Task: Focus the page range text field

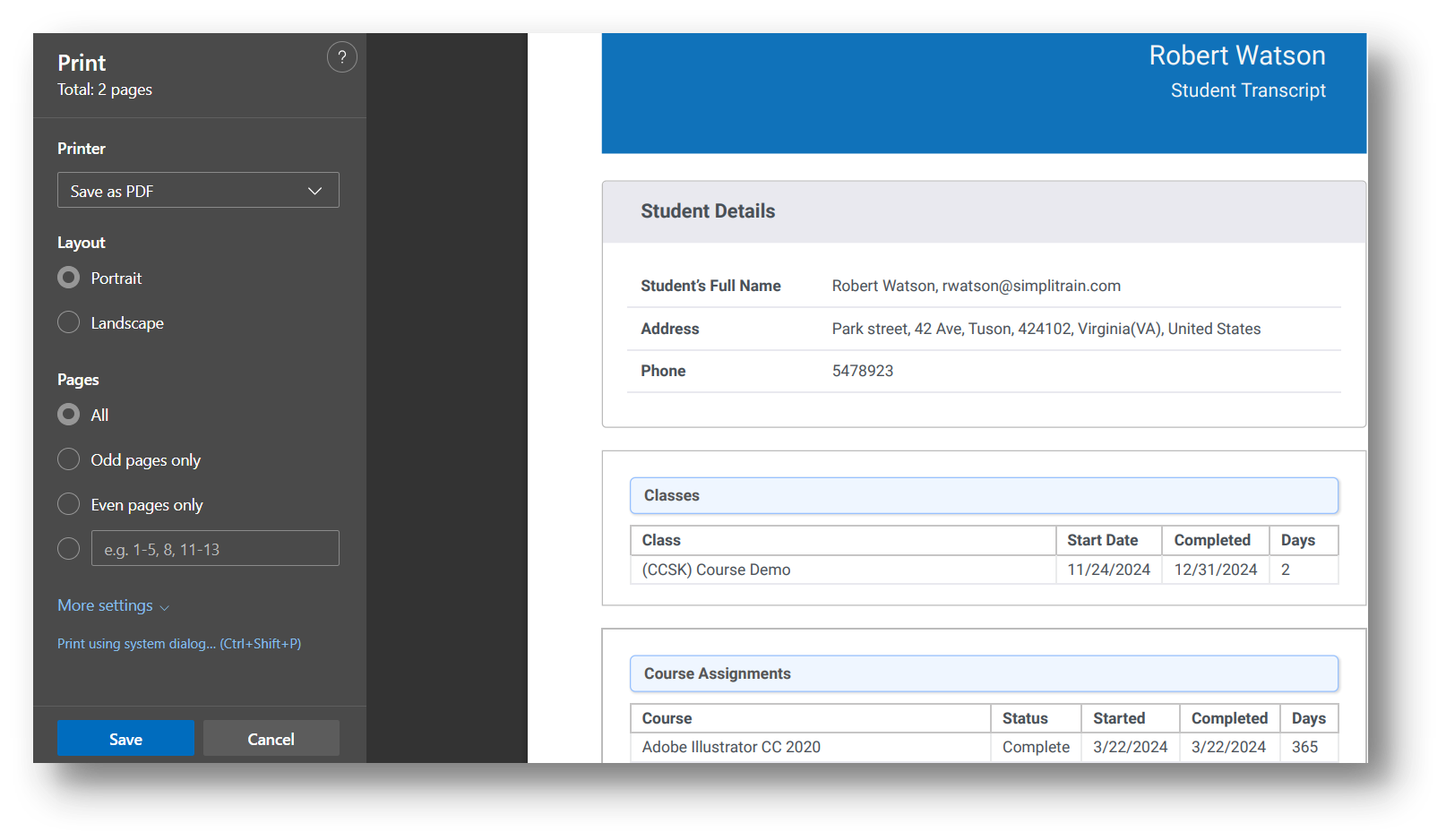Action: point(215,549)
